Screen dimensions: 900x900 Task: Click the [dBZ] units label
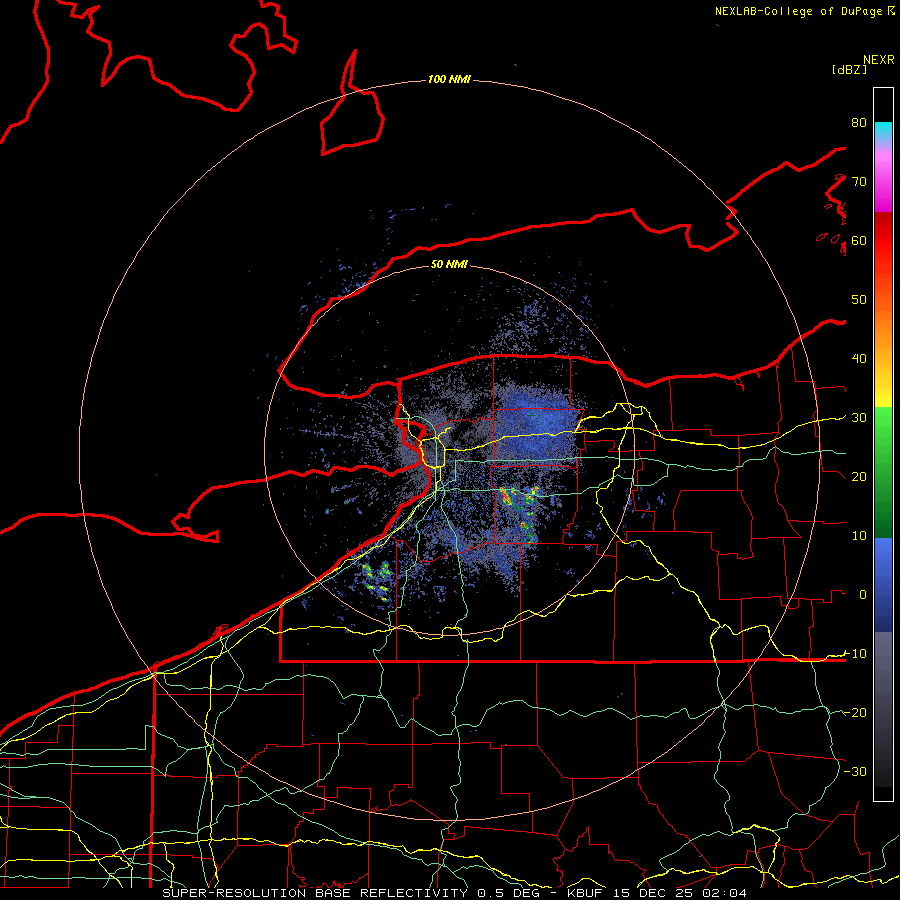[x=849, y=69]
